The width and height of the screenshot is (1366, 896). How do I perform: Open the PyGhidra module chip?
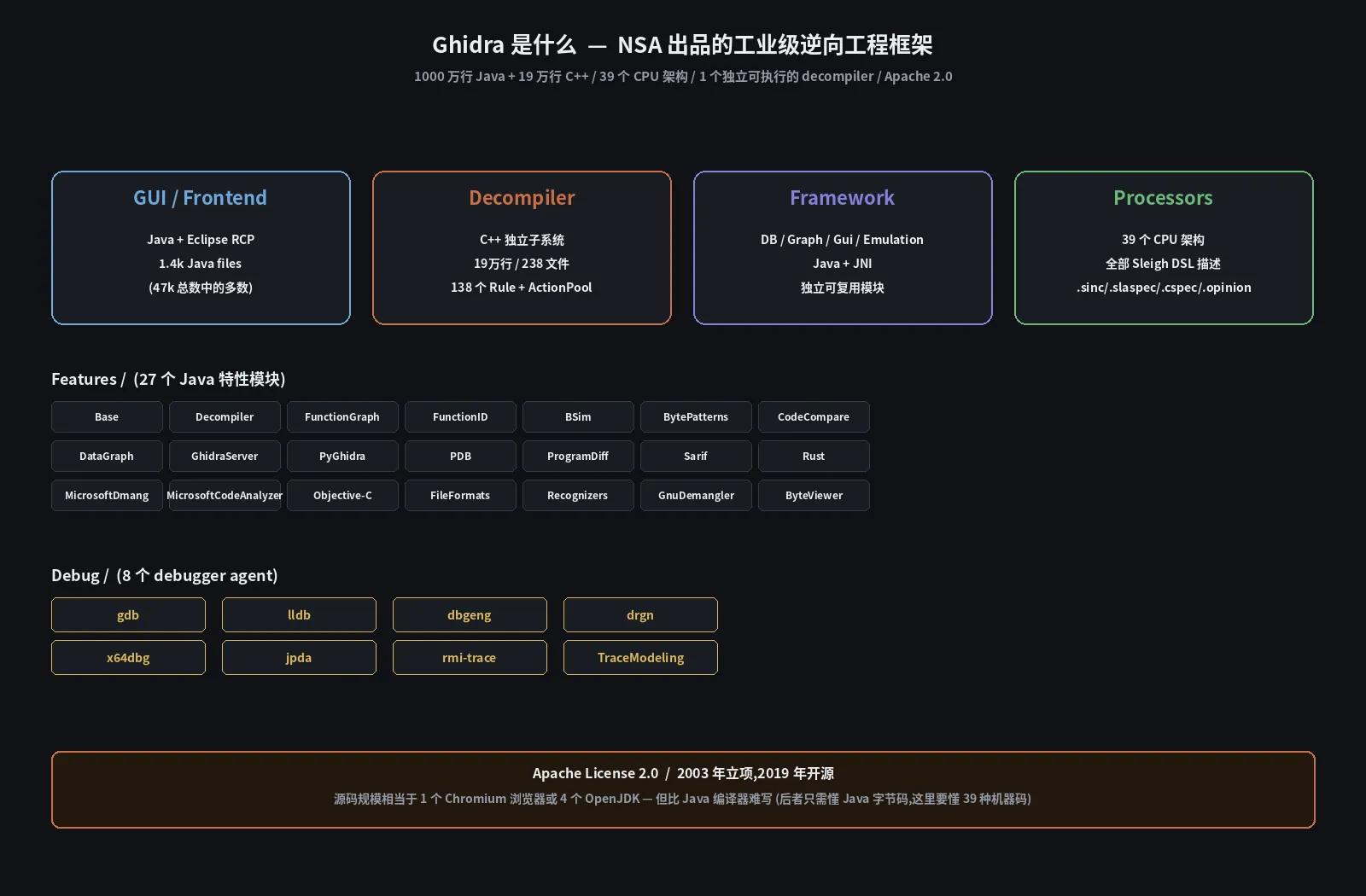point(342,456)
